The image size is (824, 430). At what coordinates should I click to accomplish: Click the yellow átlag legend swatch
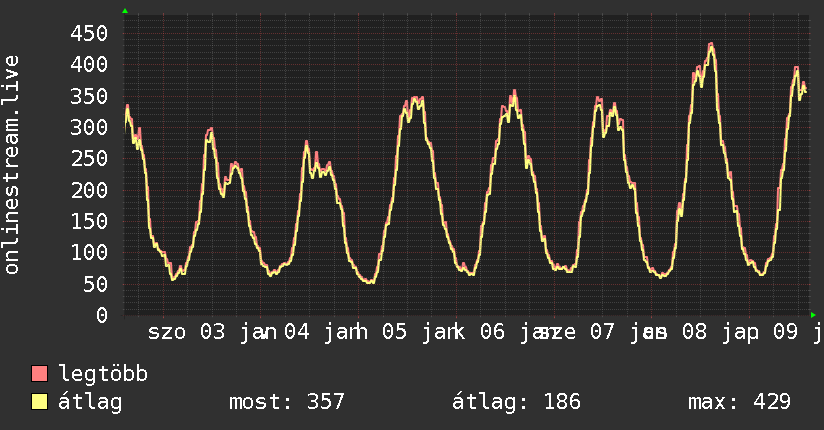pos(39,402)
